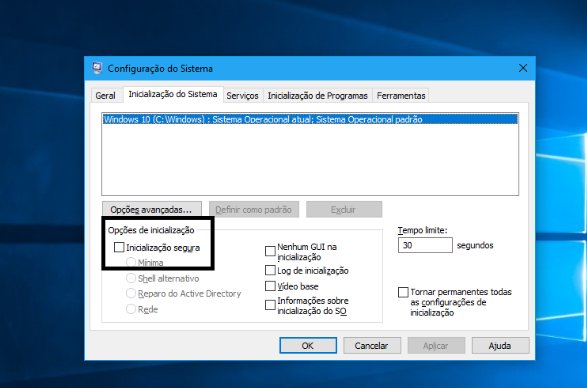587x388 pixels.
Task: Select the Inicialização do Sistema tab
Action: coord(173,94)
